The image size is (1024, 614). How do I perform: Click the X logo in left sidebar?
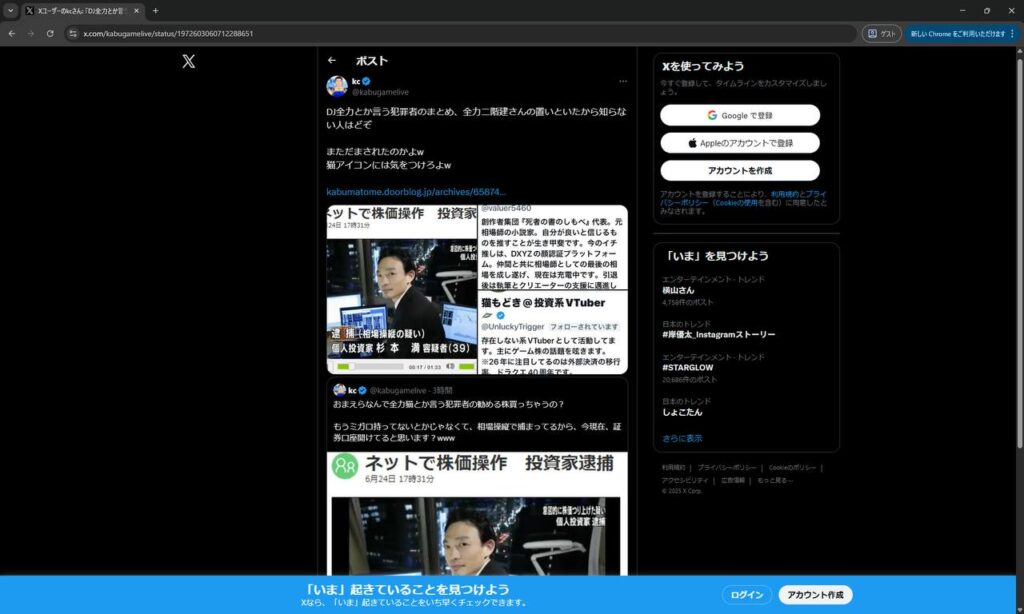(x=188, y=61)
